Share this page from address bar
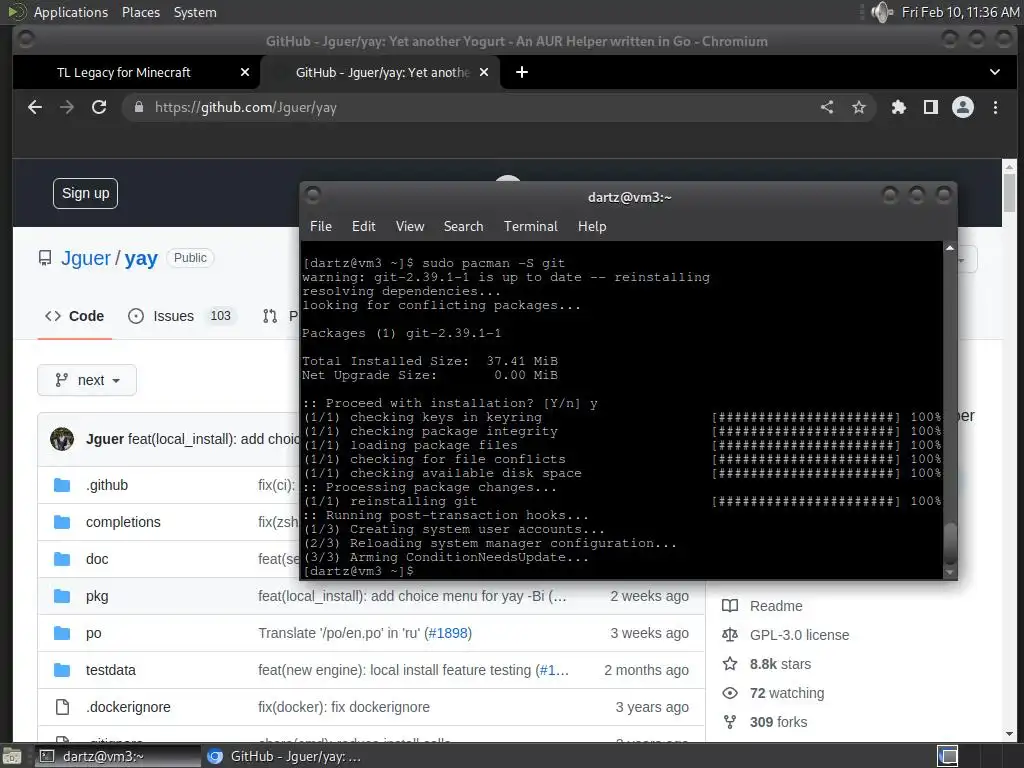 [x=827, y=107]
